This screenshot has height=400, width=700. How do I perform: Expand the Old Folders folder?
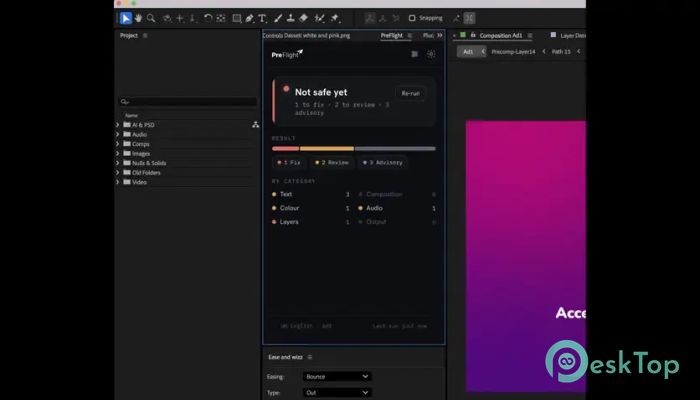pyautogui.click(x=118, y=172)
